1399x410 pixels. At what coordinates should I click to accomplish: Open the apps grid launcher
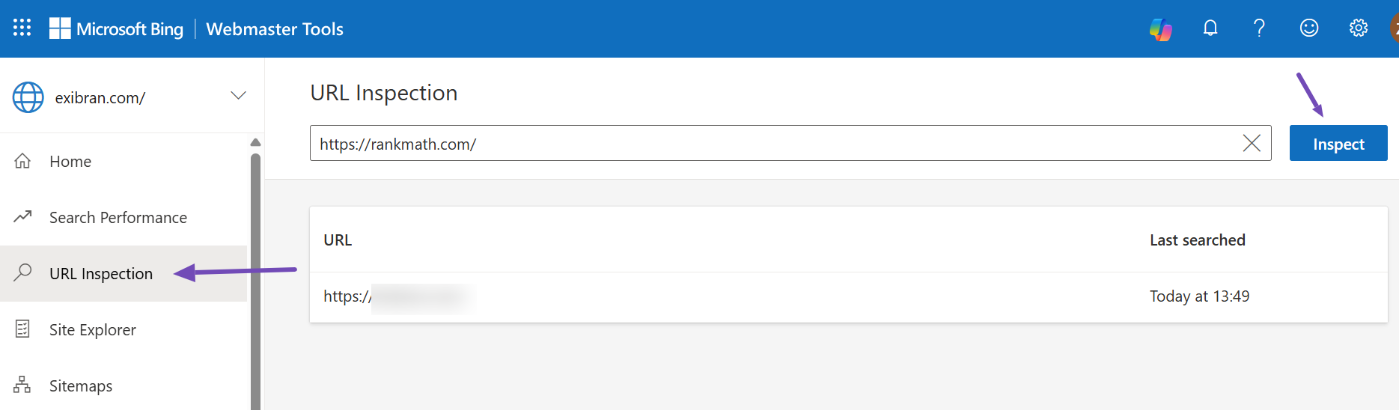(22, 28)
